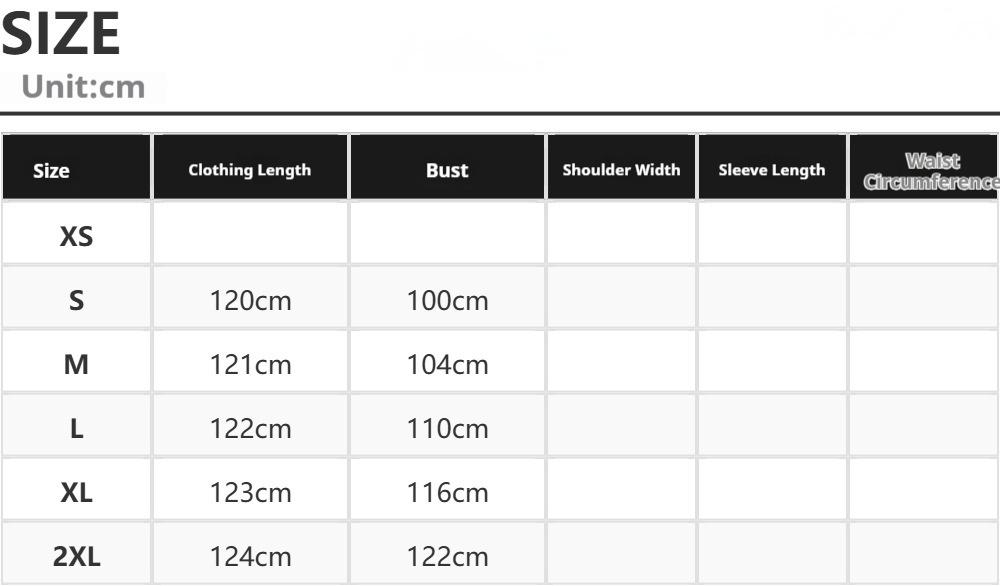Click the 121cm clothing length value
The height and width of the screenshot is (586, 1000).
click(x=250, y=365)
